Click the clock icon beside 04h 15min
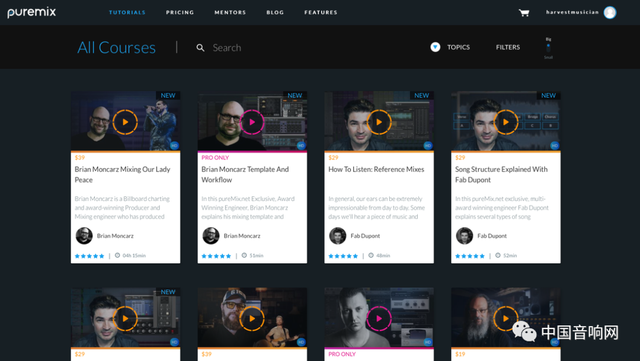The image size is (640, 361). point(117,255)
